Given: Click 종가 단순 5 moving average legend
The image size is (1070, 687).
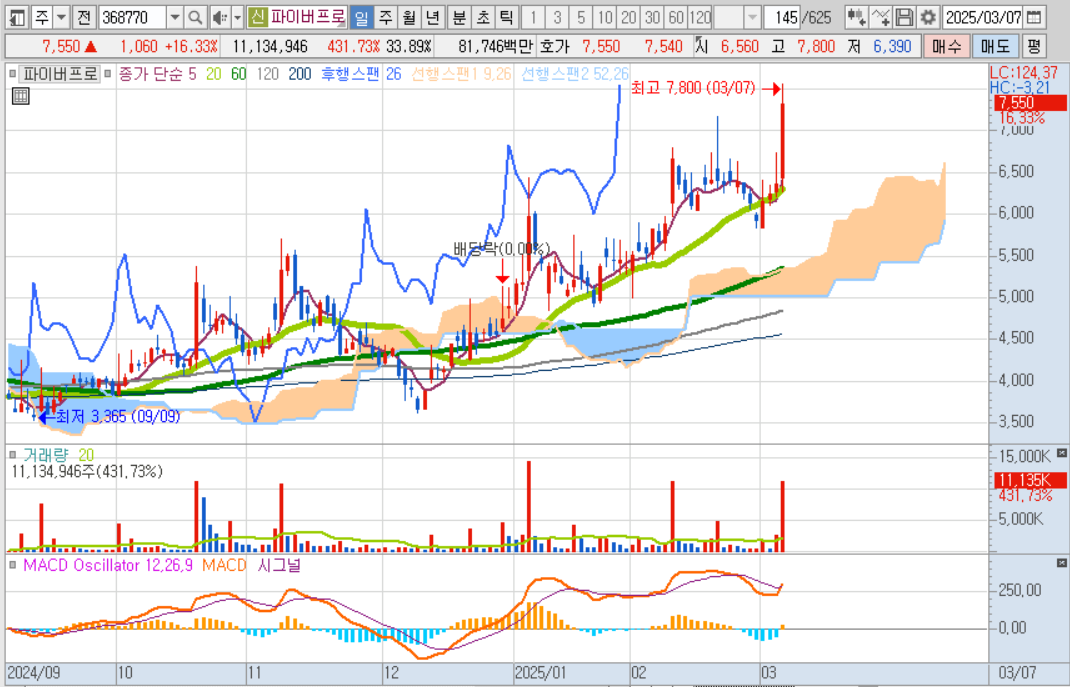Looking at the screenshot, I should point(157,74).
